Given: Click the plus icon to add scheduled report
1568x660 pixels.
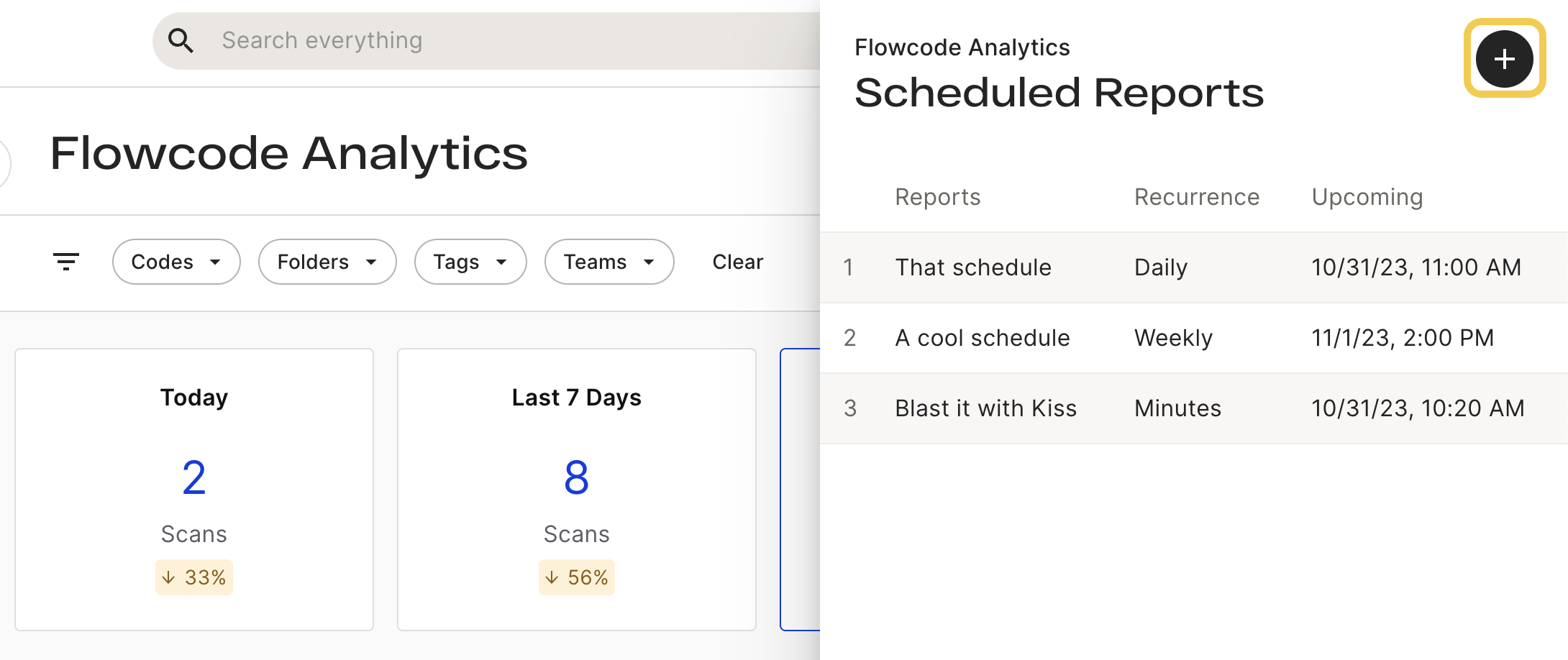Looking at the screenshot, I should pyautogui.click(x=1504, y=59).
